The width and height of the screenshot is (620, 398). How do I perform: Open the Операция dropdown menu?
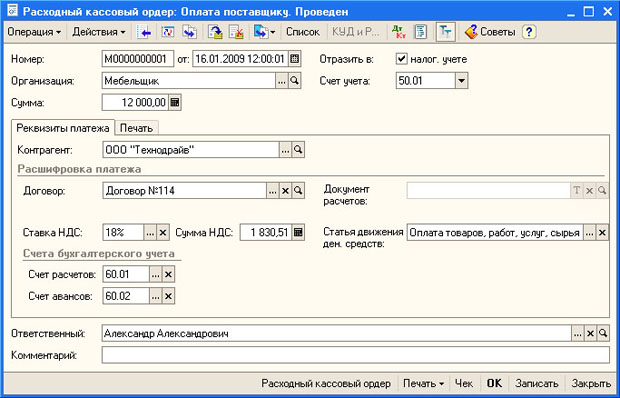(x=34, y=32)
